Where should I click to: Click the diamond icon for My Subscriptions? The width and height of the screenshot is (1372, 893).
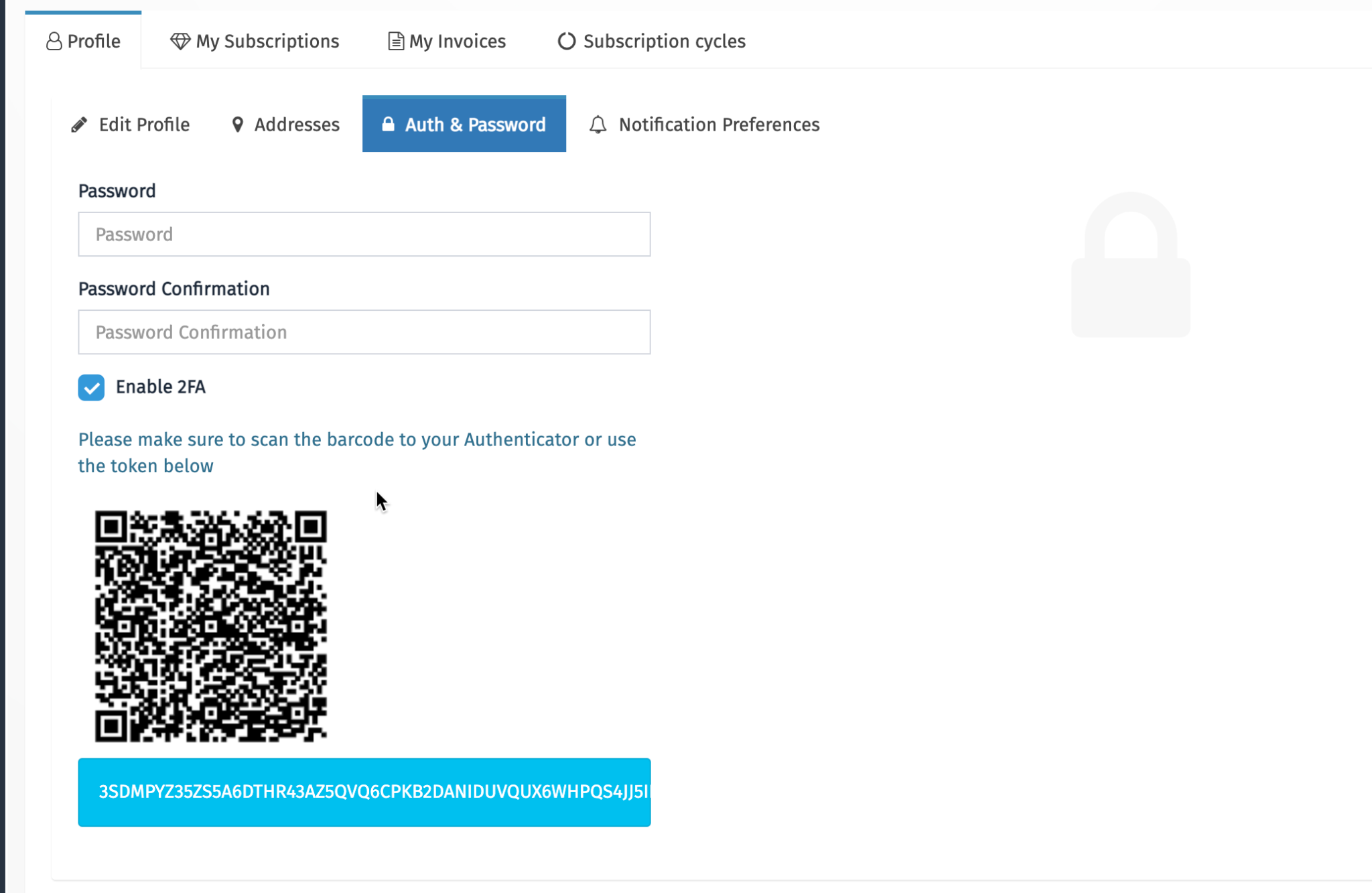pyautogui.click(x=180, y=42)
